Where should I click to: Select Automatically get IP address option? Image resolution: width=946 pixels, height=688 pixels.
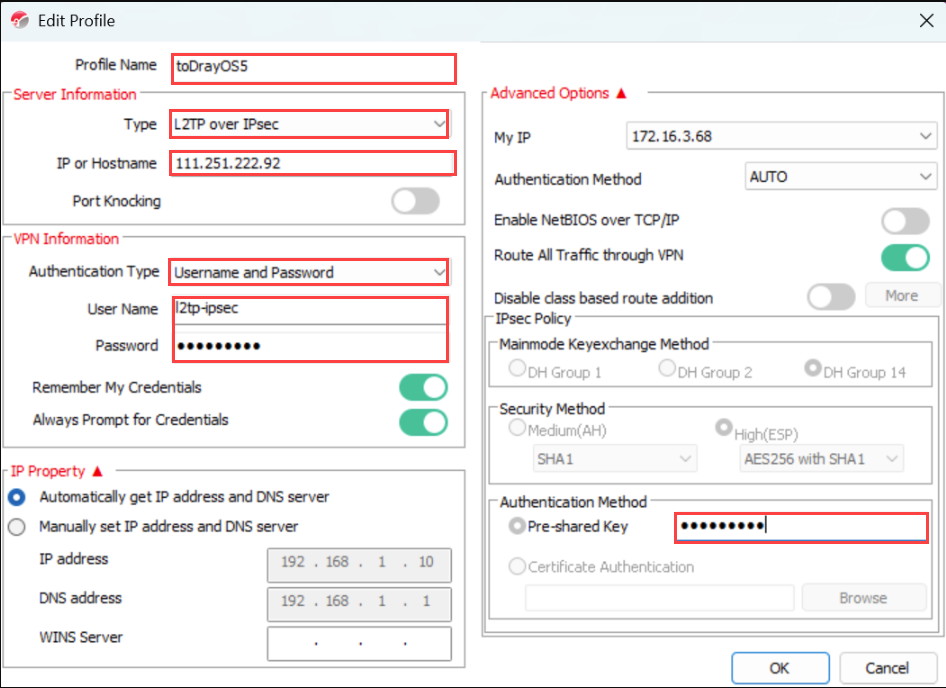[x=17, y=497]
